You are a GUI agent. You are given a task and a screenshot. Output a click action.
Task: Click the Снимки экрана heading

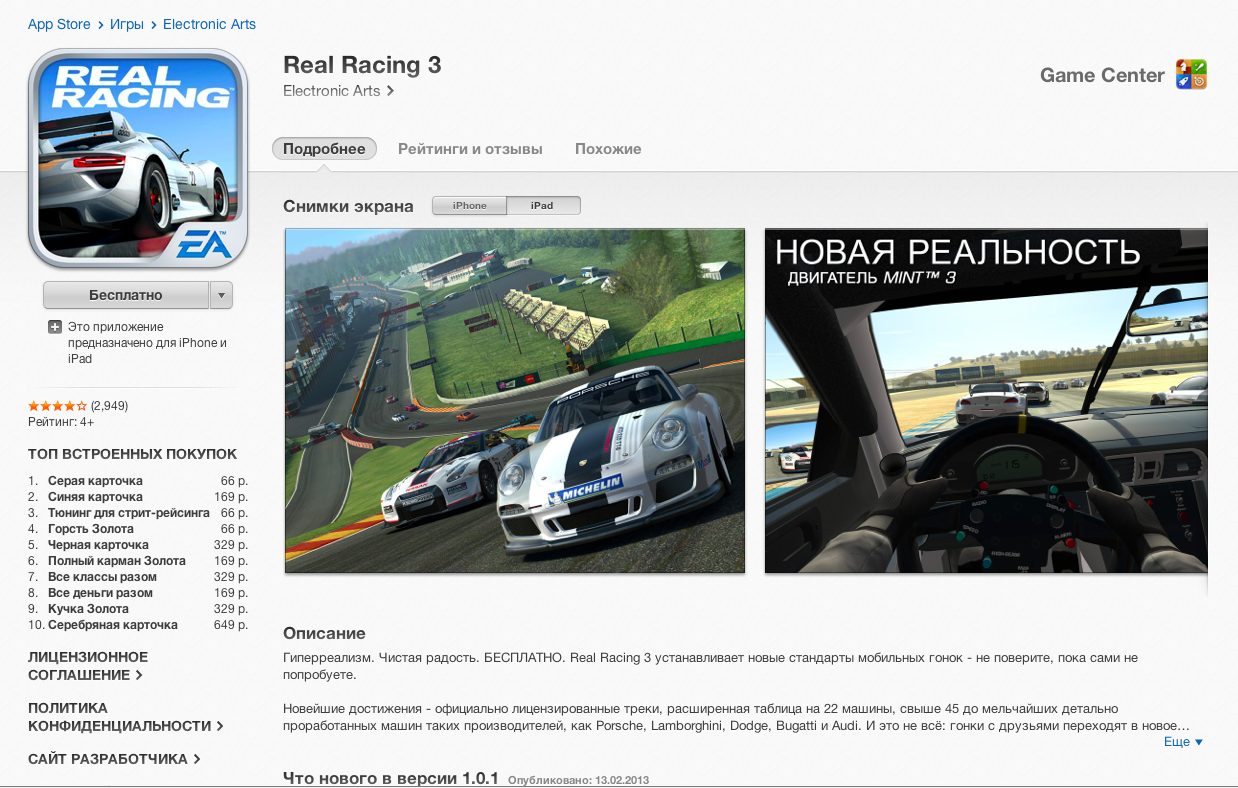coord(348,207)
